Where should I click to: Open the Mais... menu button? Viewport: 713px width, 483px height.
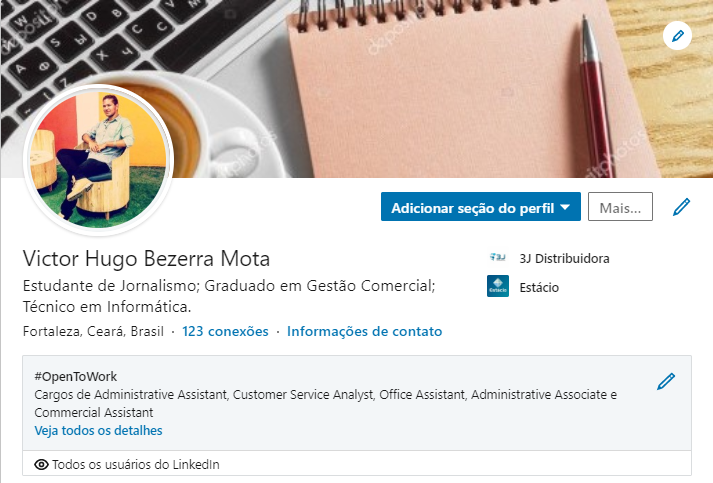(620, 207)
